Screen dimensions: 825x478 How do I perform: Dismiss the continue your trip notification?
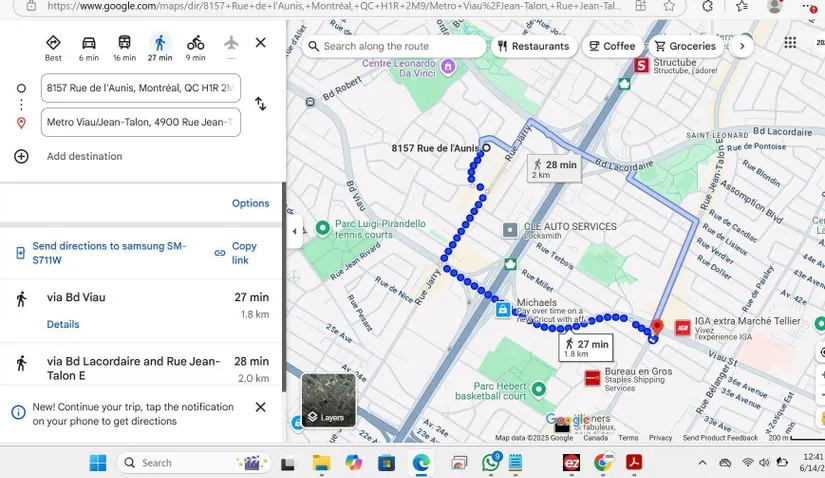coord(260,407)
